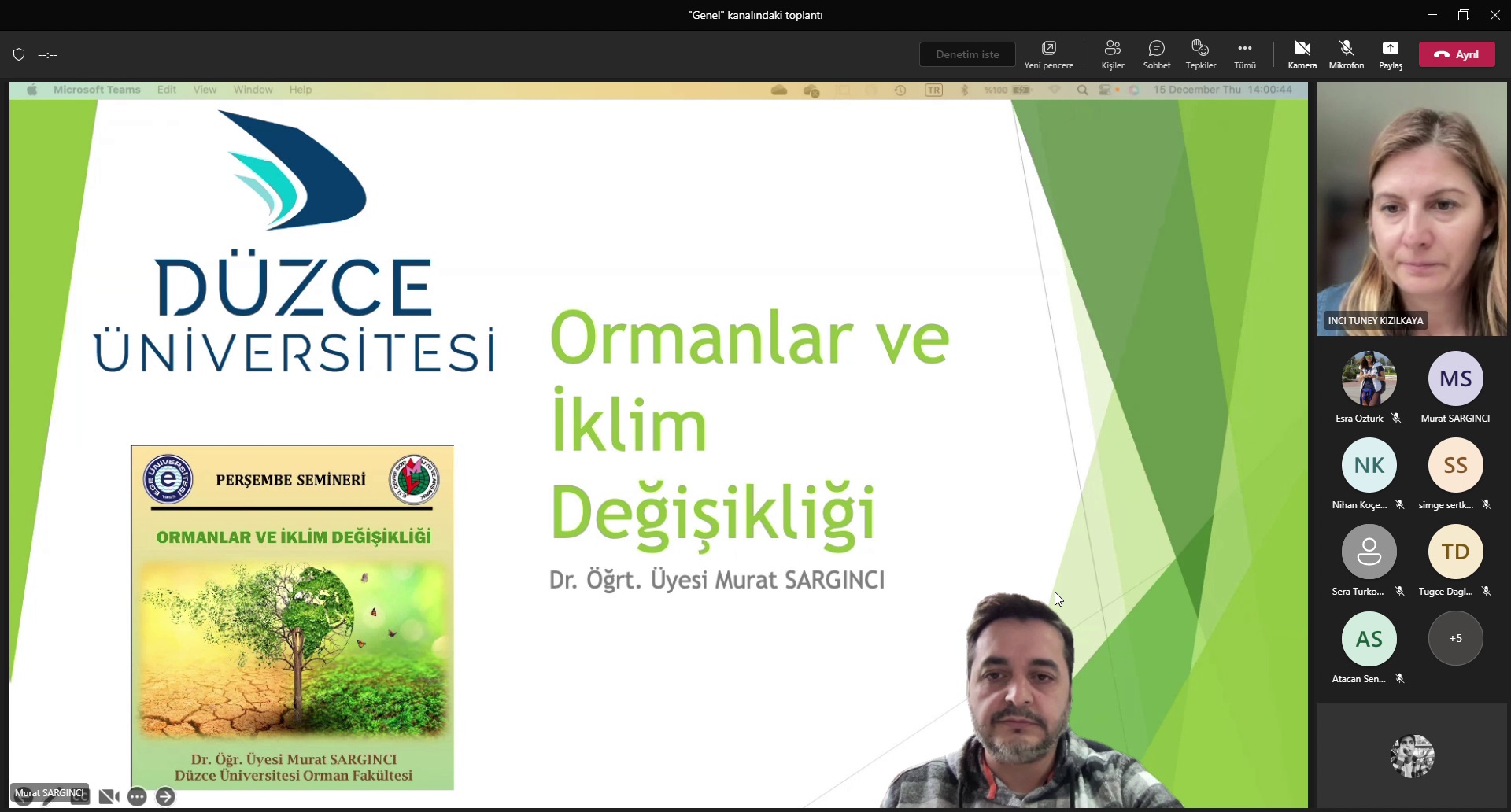Open the Tümü more options menu
This screenshot has width=1511, height=812.
pyautogui.click(x=1244, y=54)
